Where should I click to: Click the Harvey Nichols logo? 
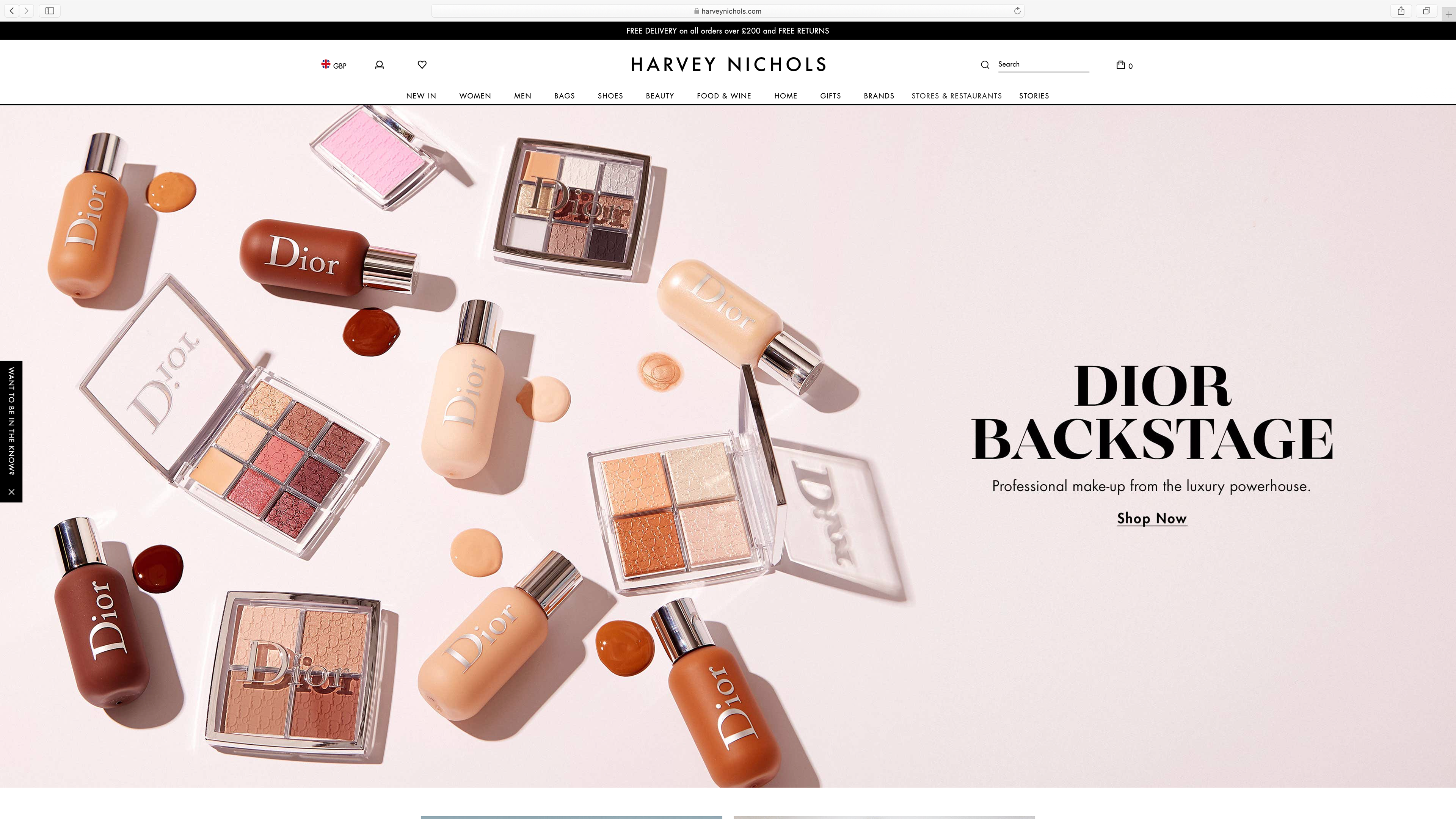coord(728,64)
